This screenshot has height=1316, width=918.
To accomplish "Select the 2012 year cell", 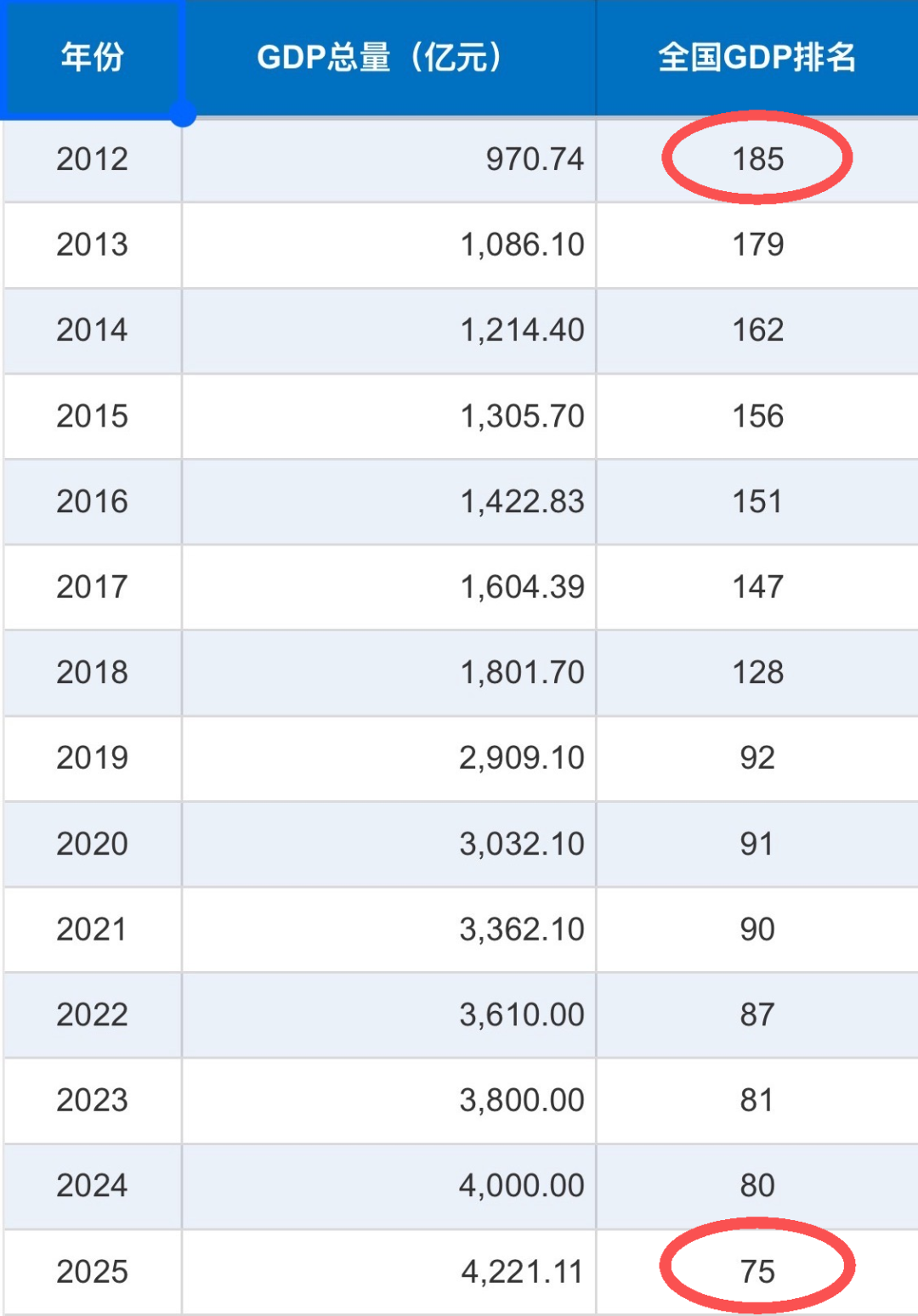I will click(x=92, y=159).
